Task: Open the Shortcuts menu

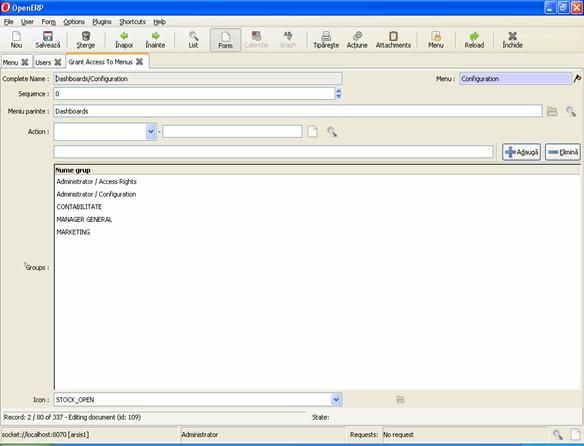Action: coord(132,22)
